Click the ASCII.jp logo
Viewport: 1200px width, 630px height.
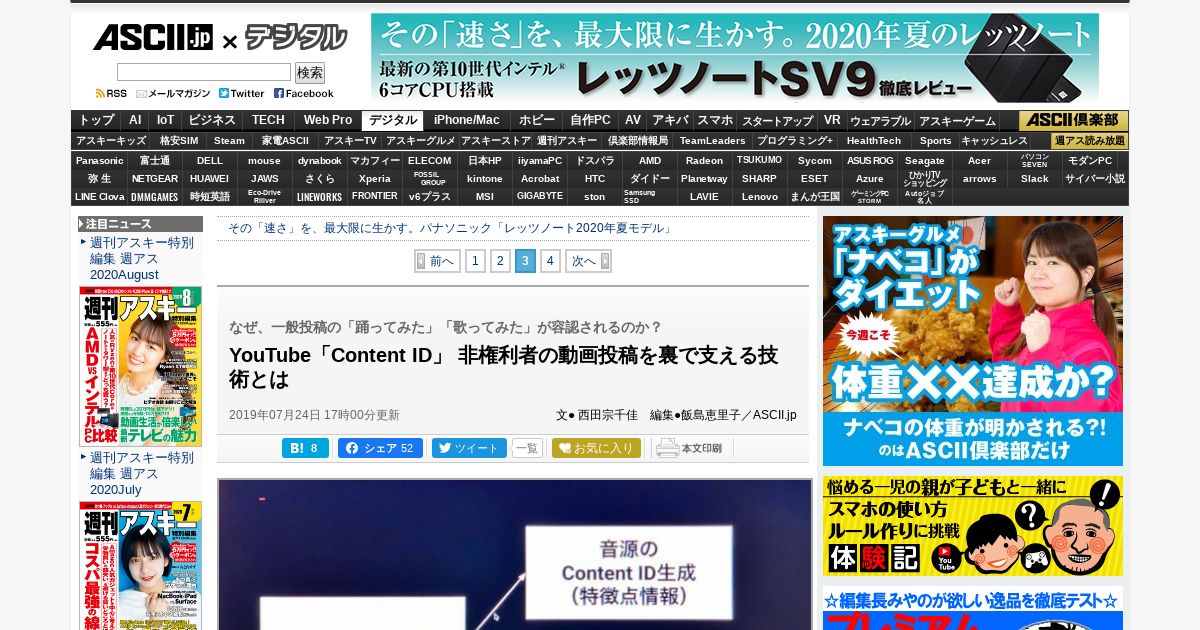[x=153, y=38]
